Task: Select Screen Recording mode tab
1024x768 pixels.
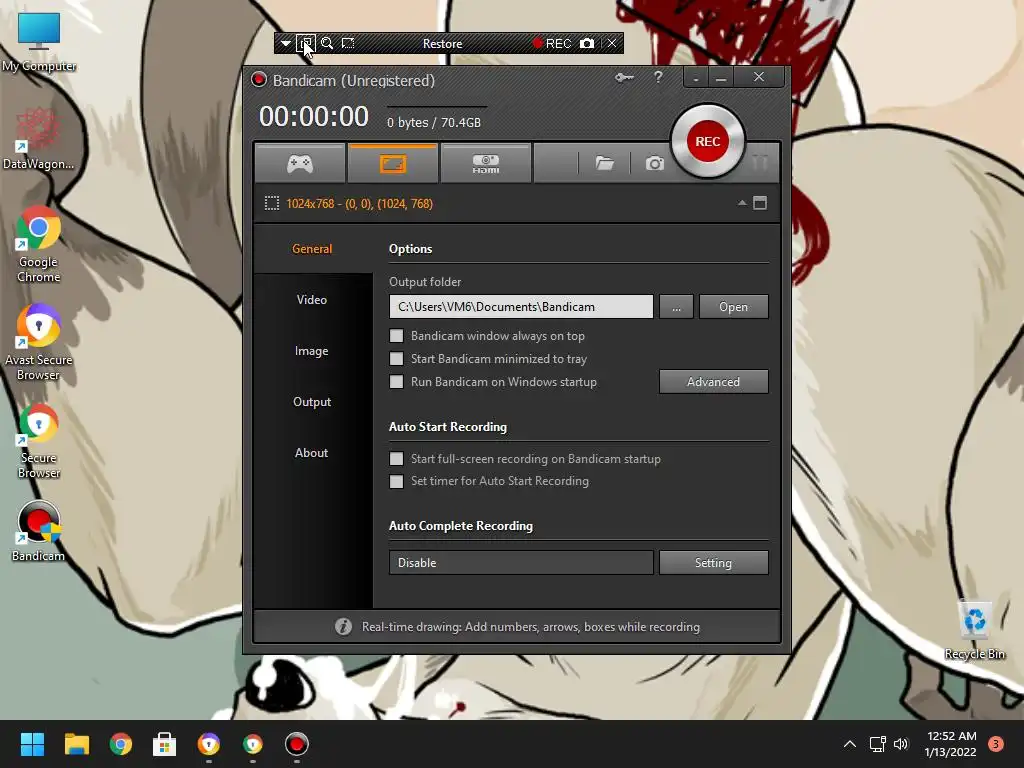Action: 392,163
